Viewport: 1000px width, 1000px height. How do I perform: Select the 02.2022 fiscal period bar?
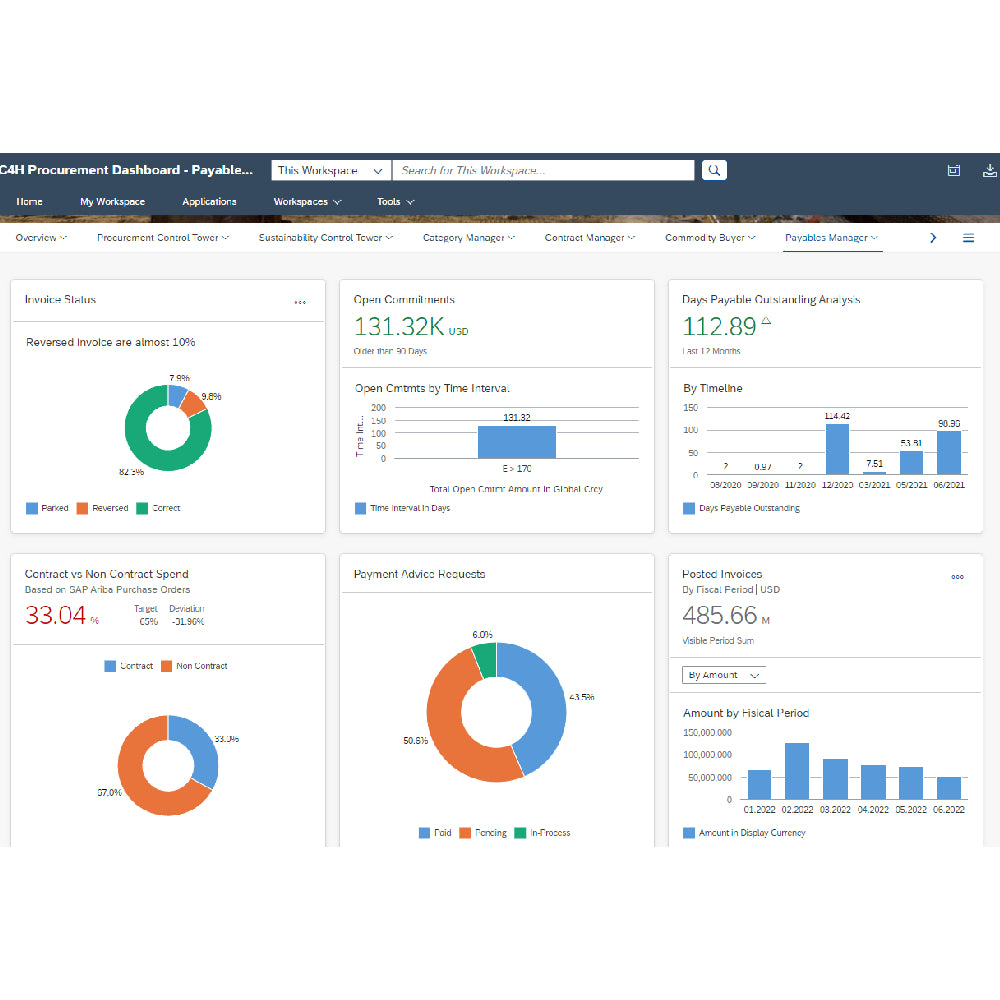pyautogui.click(x=797, y=771)
